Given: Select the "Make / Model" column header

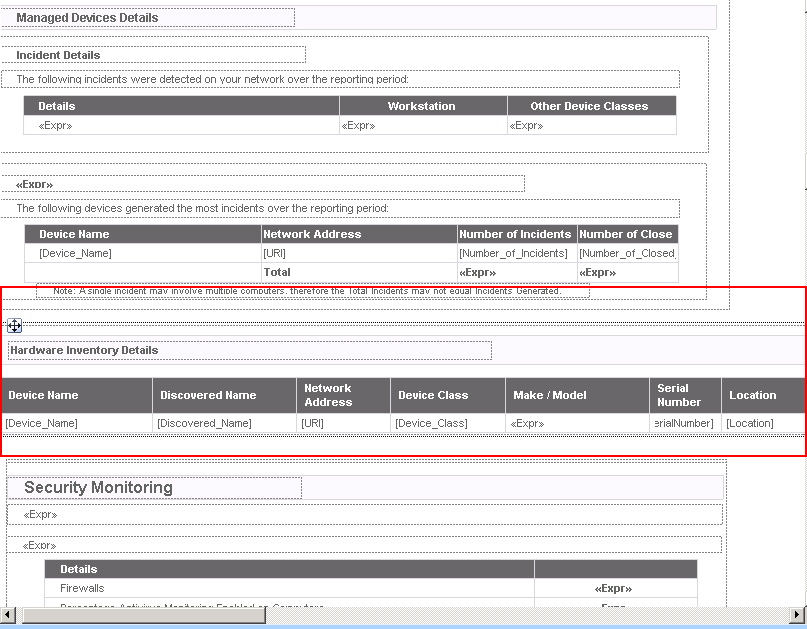Looking at the screenshot, I should [x=577, y=395].
